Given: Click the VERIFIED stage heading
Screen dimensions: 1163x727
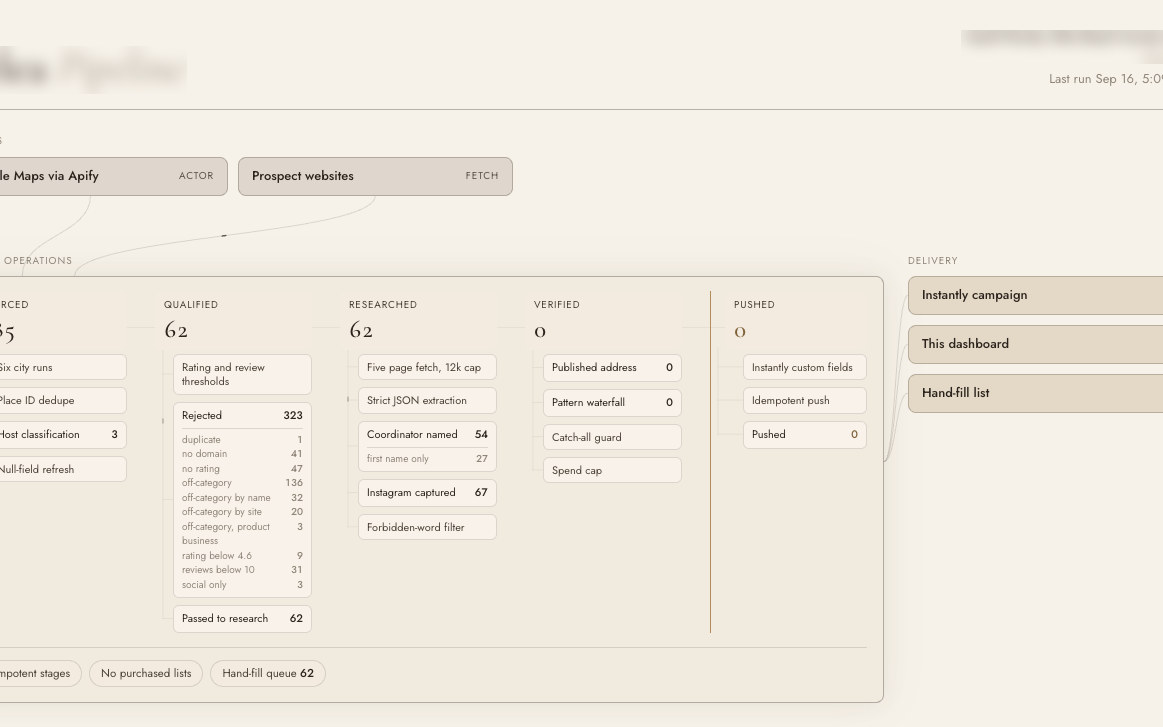Looking at the screenshot, I should [x=557, y=305].
